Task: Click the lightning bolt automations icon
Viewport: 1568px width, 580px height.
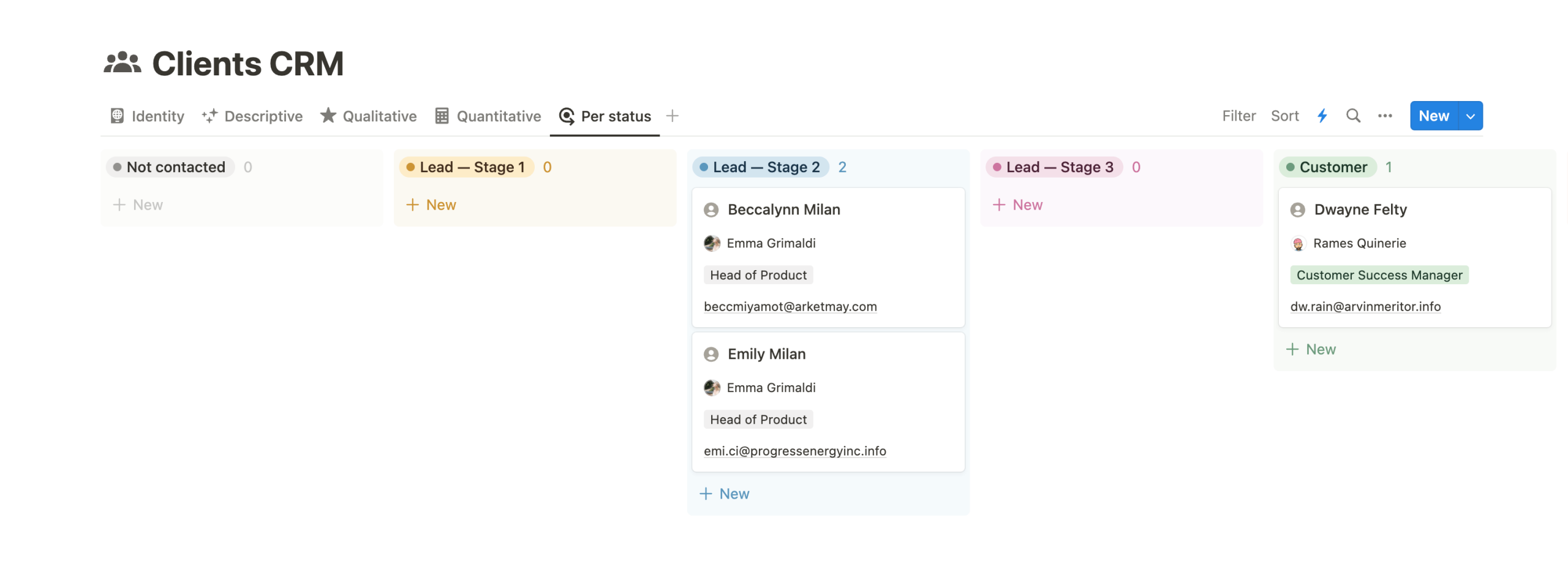Action: [x=1321, y=116]
